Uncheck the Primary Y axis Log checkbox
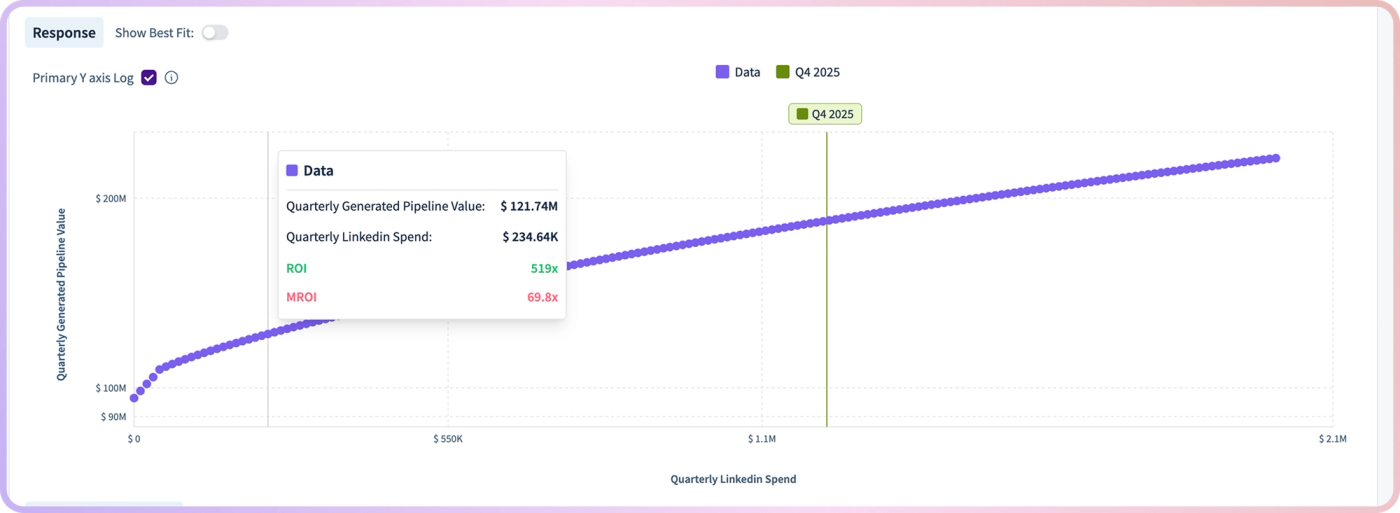Screen dimensions: 1400x513 point(149,78)
